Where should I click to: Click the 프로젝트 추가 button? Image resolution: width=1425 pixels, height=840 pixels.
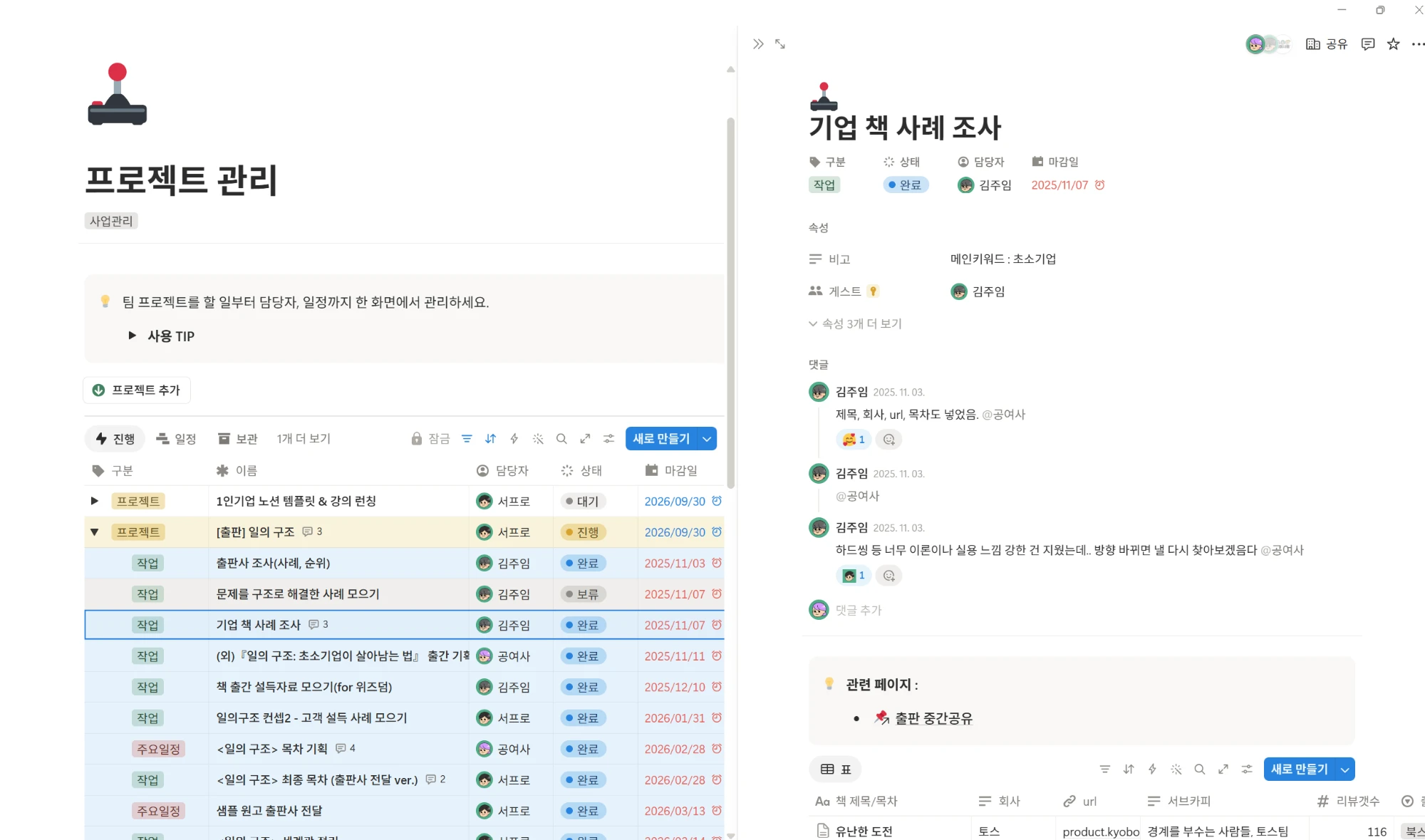[137, 390]
